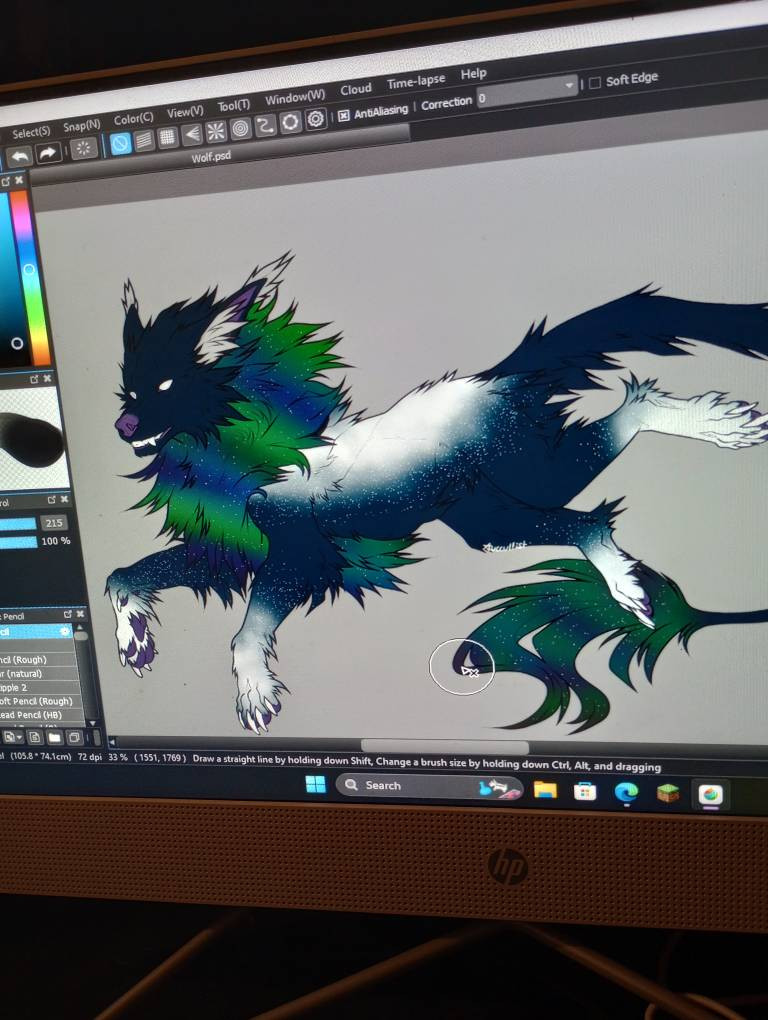The height and width of the screenshot is (1020, 768).
Task: Click the canvas horizontal scrollbar thumb
Action: [445, 746]
